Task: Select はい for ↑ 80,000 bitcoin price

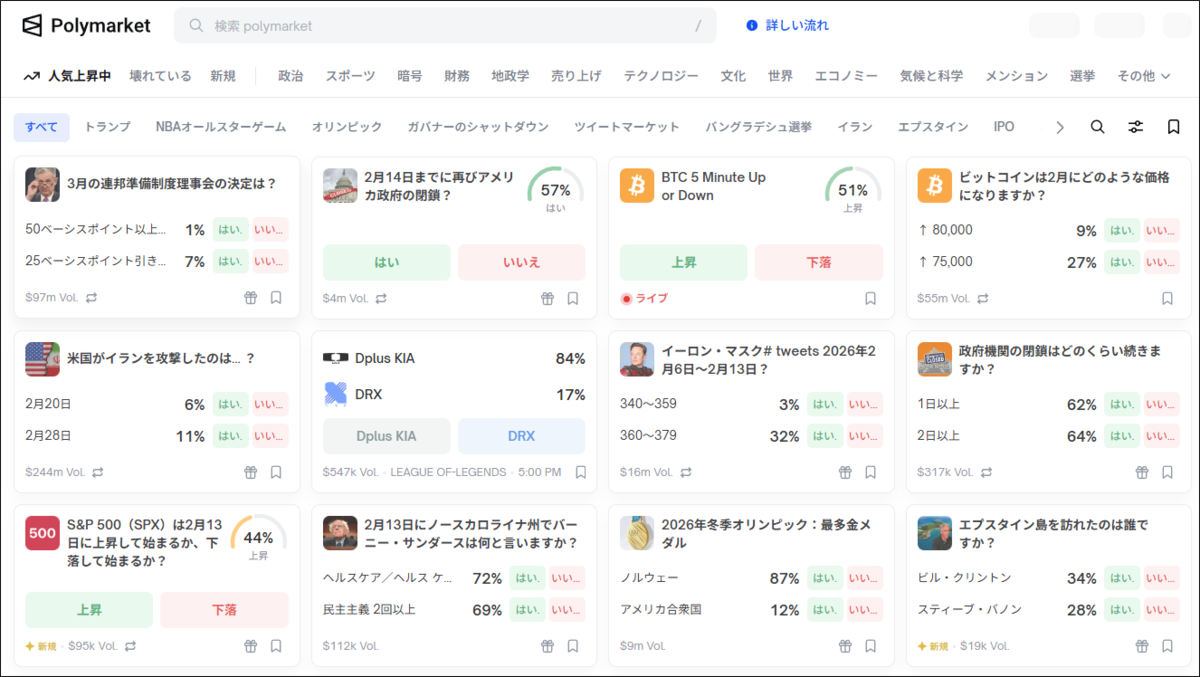Action: pyautogui.click(x=1122, y=231)
